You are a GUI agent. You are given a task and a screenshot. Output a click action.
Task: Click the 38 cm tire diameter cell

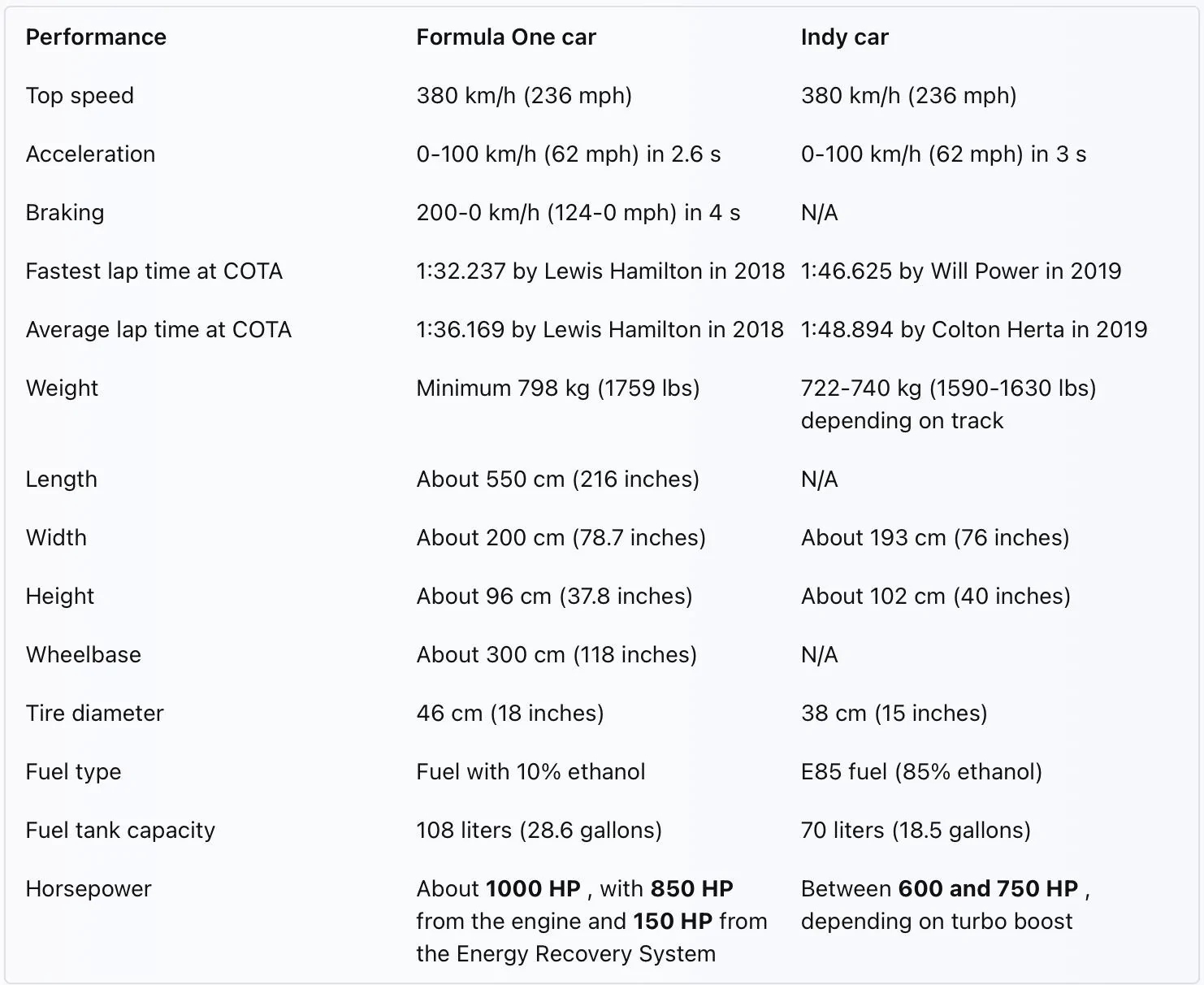(x=894, y=714)
